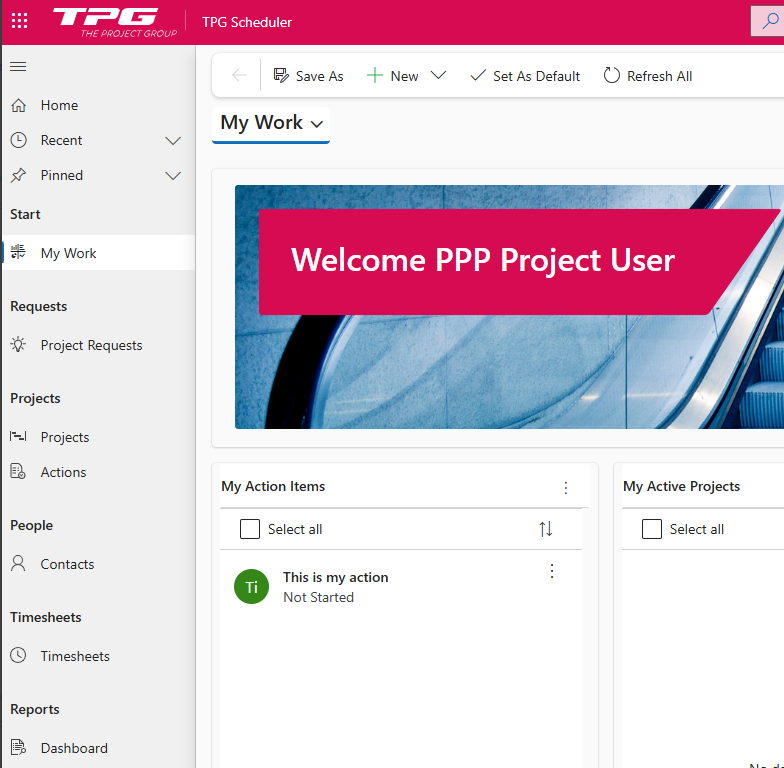Viewport: 784px width, 768px height.
Task: Open the app launcher waffle icon
Action: [x=19, y=21]
